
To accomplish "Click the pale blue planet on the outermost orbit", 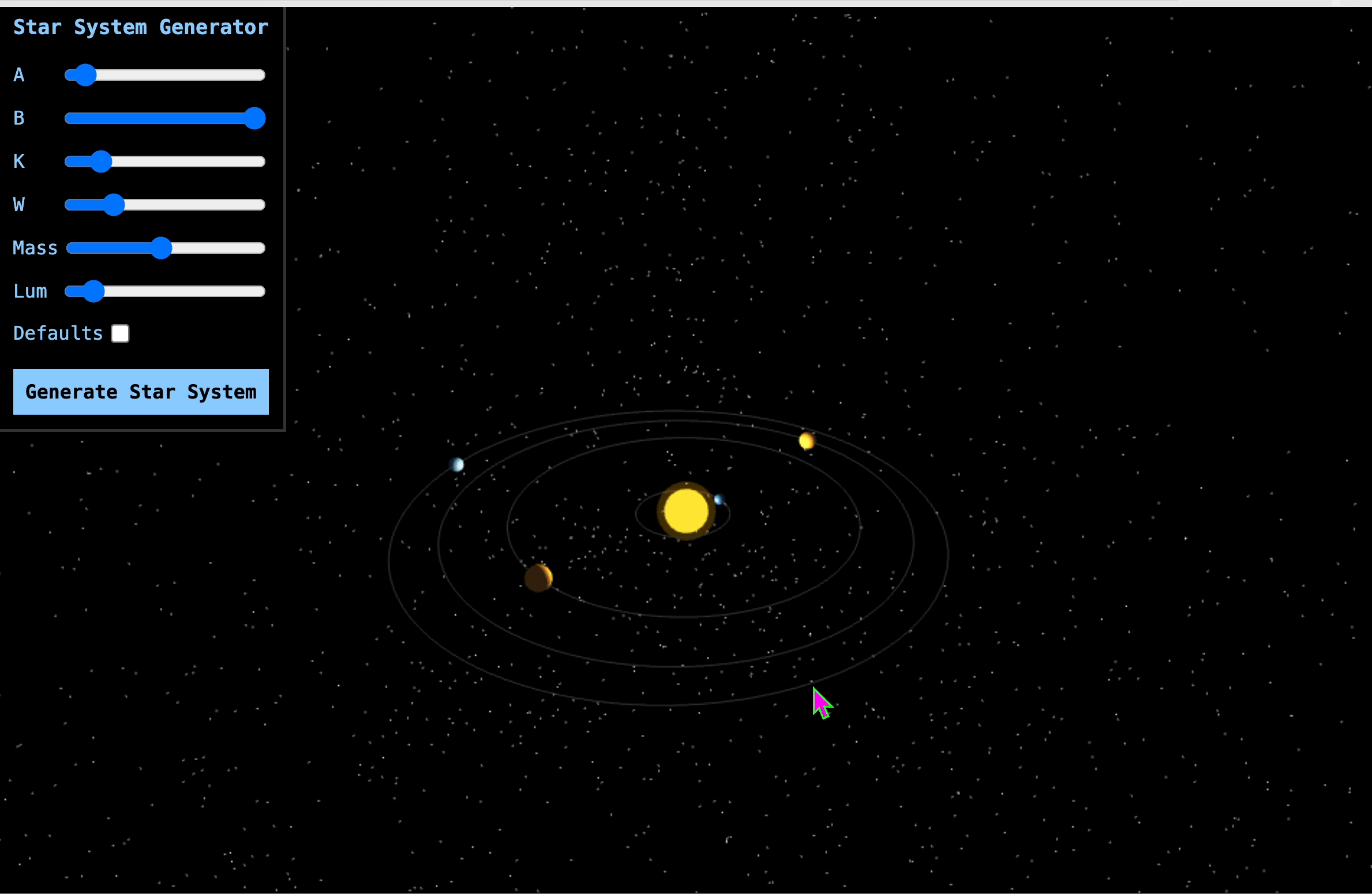I will click(456, 464).
